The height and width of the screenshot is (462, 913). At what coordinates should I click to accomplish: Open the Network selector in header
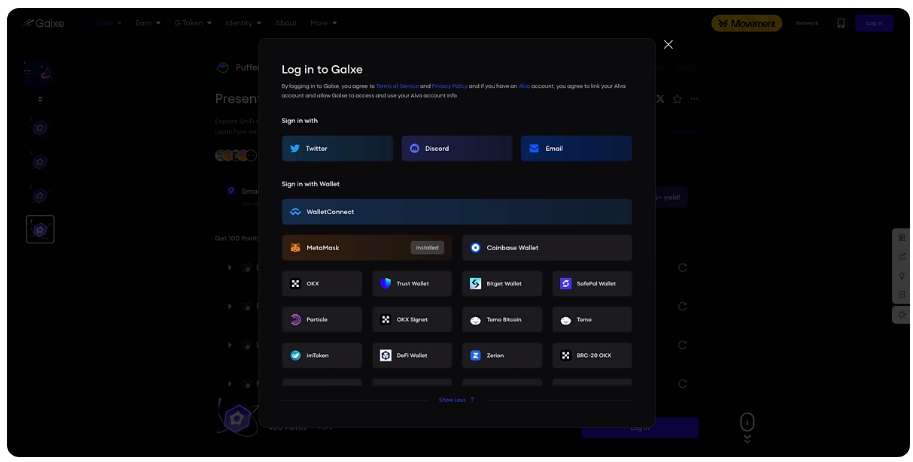807,23
